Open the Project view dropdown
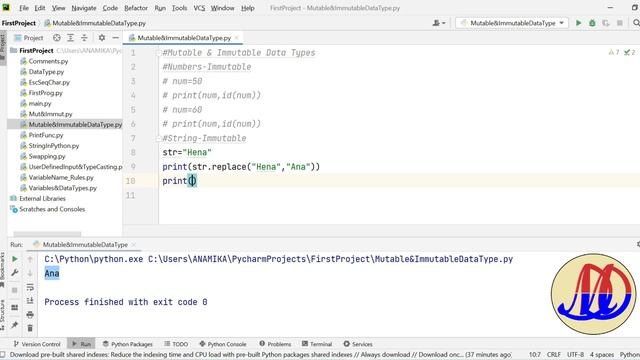The width and height of the screenshot is (640, 360). pyautogui.click(x=29, y=38)
